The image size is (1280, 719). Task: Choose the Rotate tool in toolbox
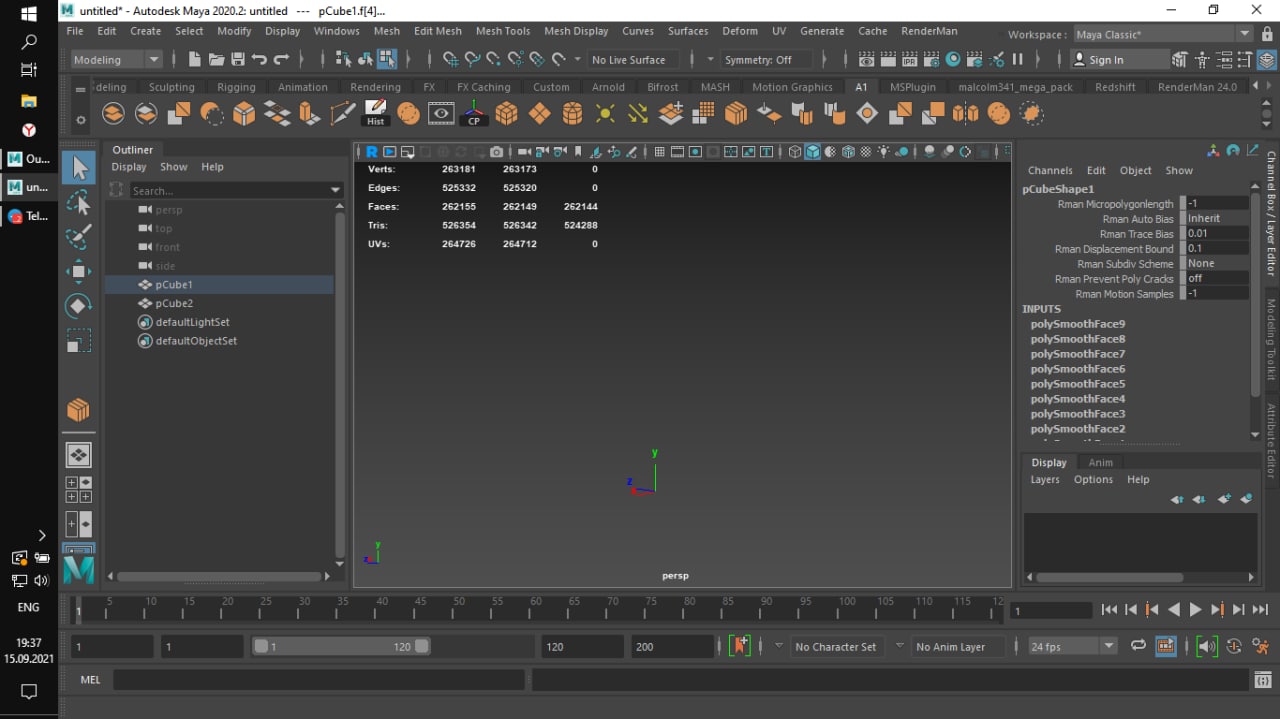click(79, 305)
